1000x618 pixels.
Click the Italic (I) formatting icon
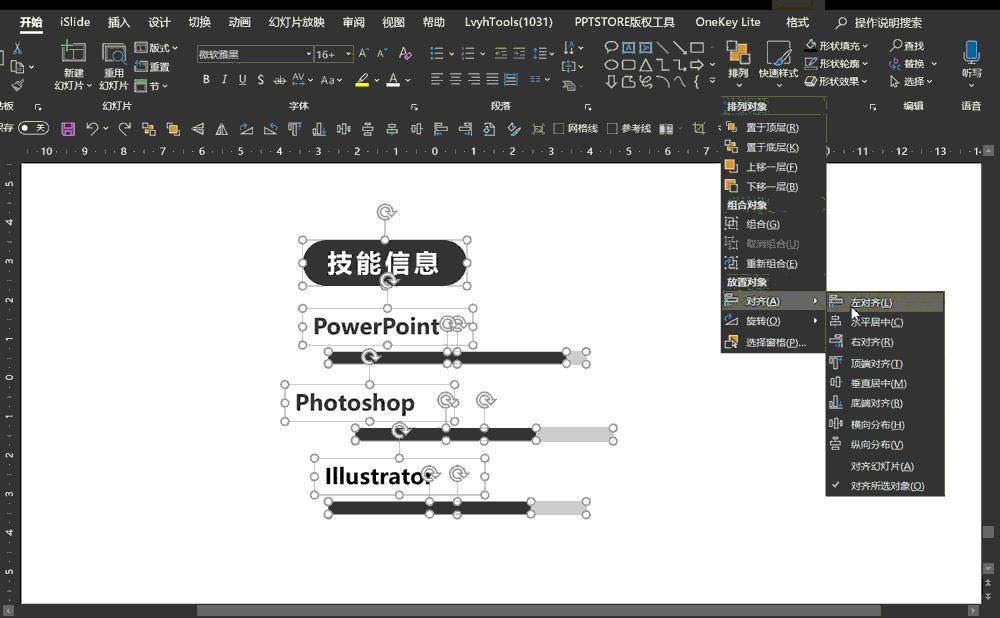pos(224,80)
